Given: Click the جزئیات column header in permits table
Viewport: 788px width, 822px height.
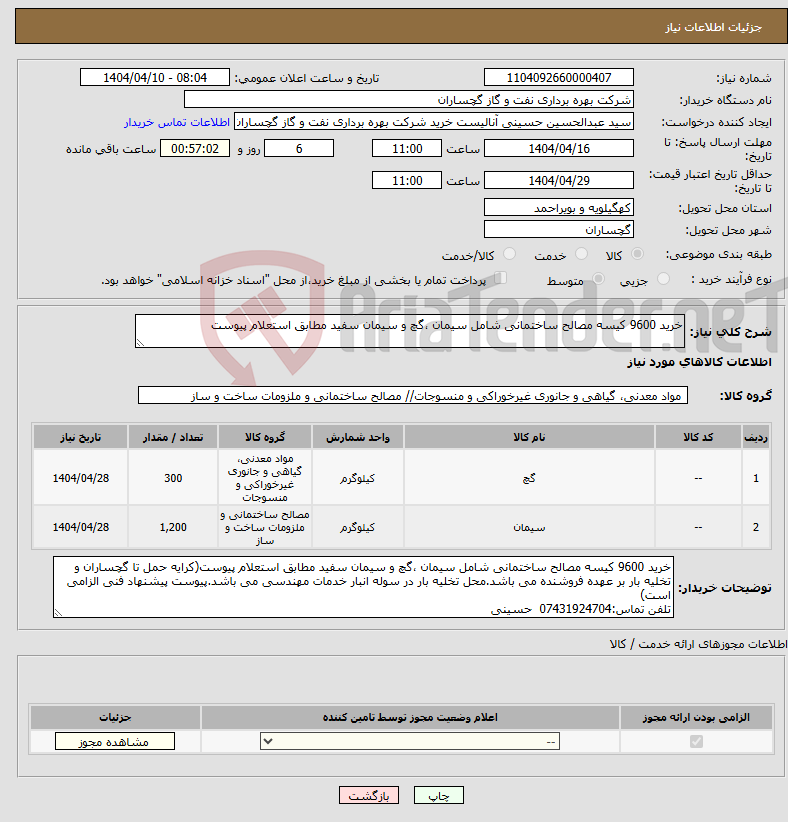Looking at the screenshot, I should pos(115,717).
